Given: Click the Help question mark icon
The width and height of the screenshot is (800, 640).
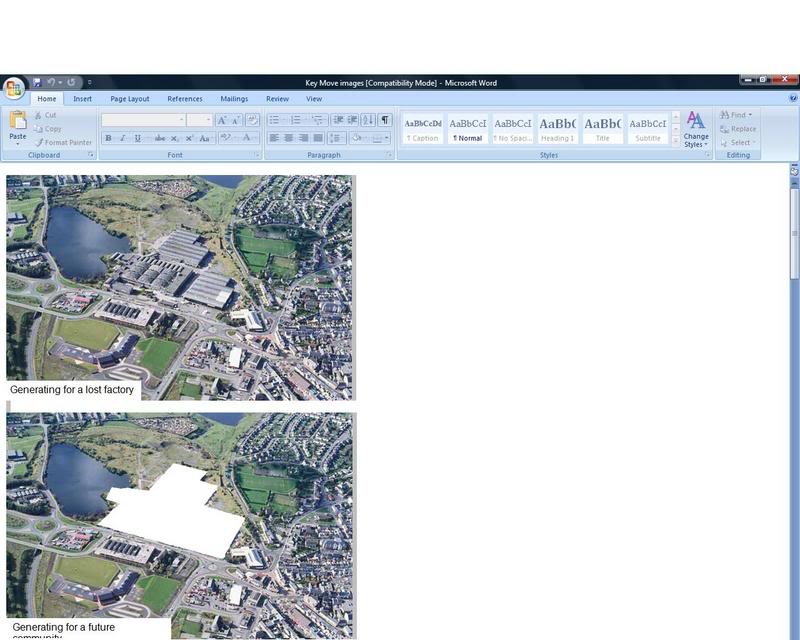Looking at the screenshot, I should tap(793, 99).
